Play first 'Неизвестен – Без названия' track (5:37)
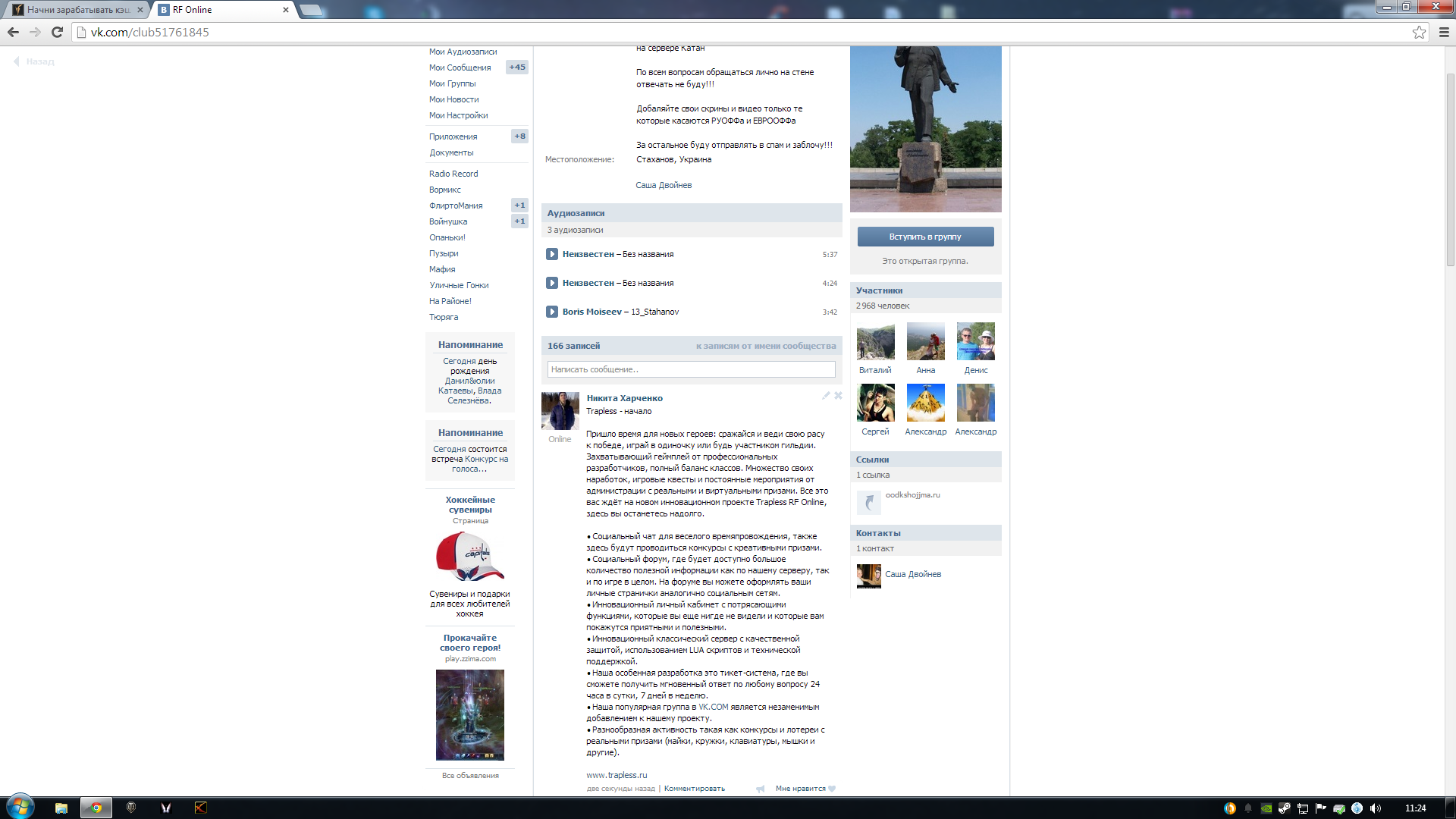Viewport: 1456px width, 819px height. coord(552,254)
